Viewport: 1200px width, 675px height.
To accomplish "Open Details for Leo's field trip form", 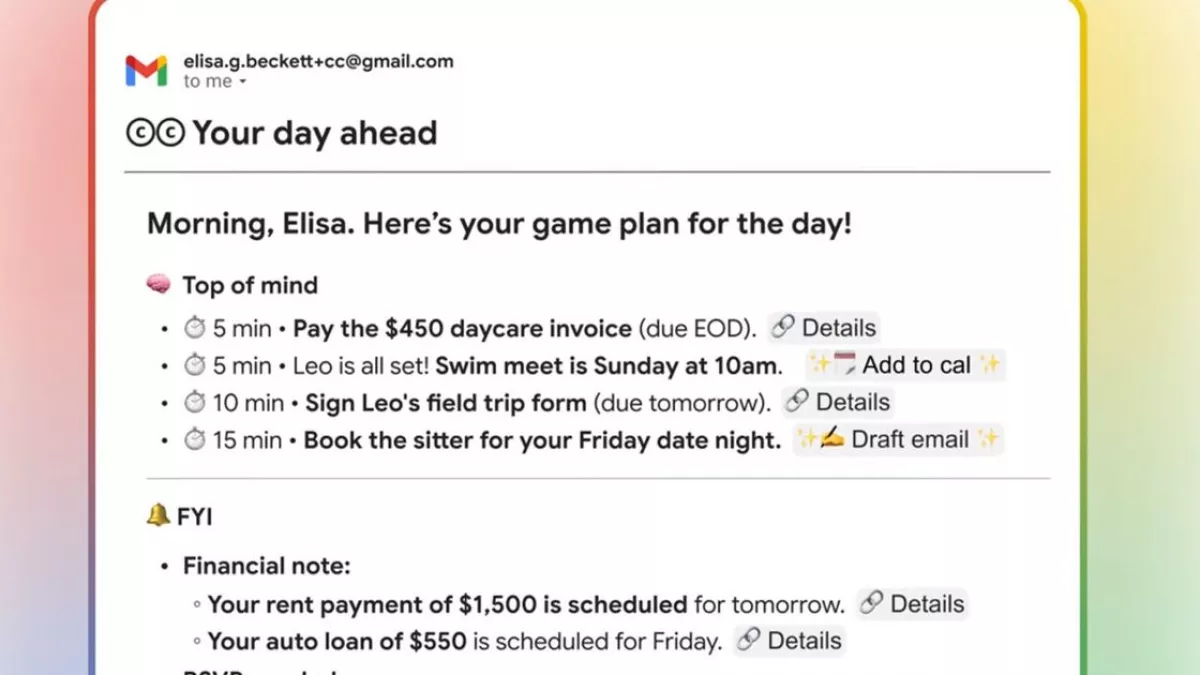I will tap(838, 402).
